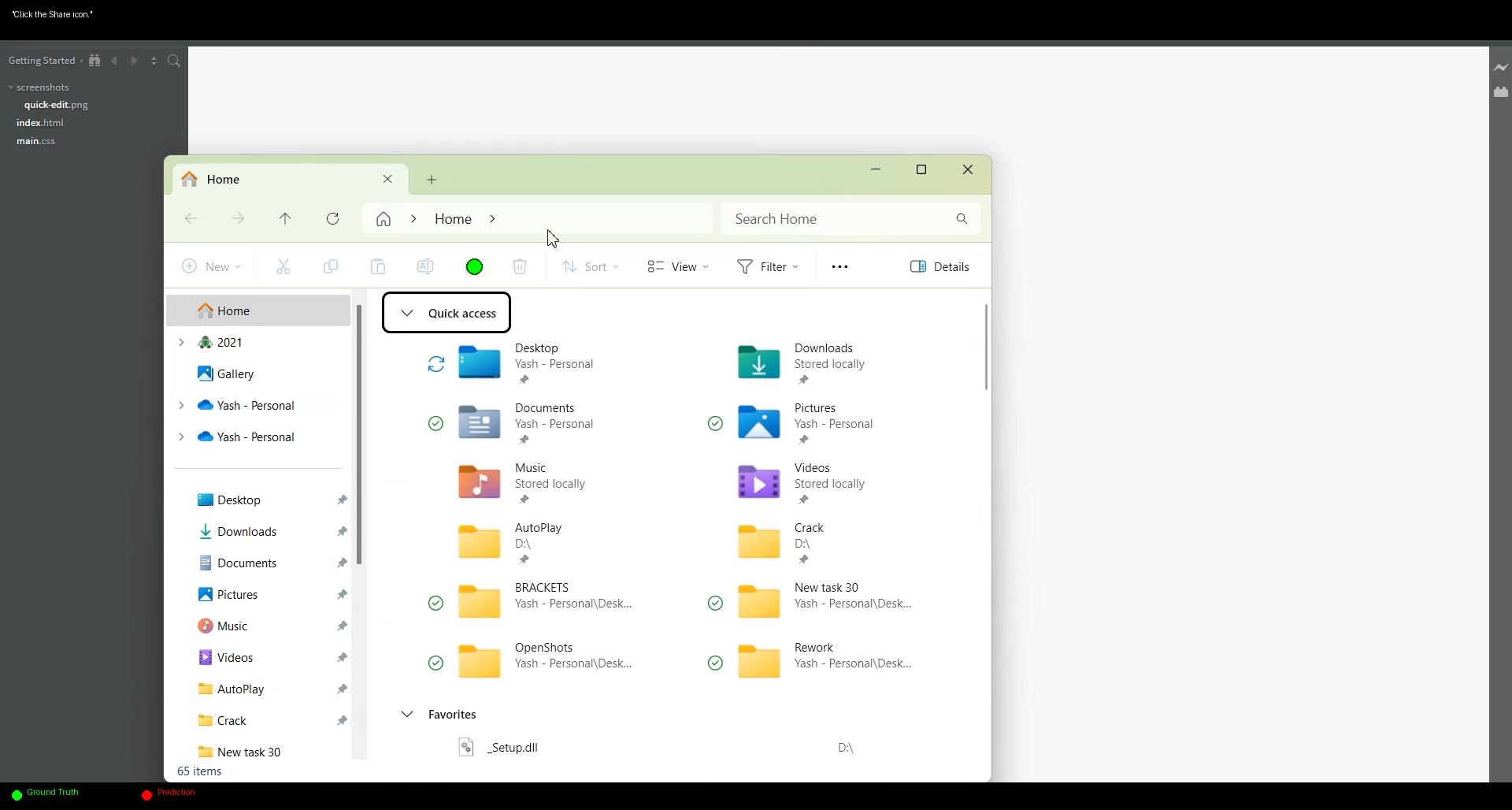The height and width of the screenshot is (810, 1512).
Task: Click the Delete trash icon
Action: (x=520, y=267)
